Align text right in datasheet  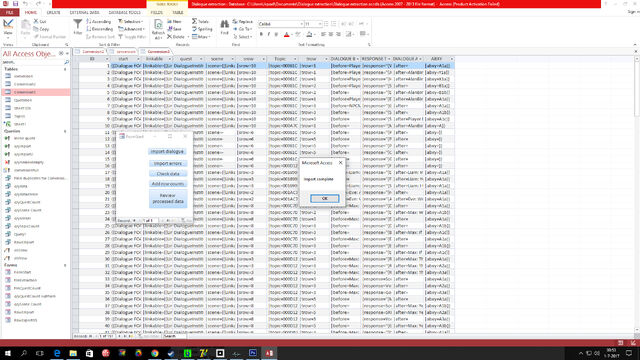(x=338, y=34)
